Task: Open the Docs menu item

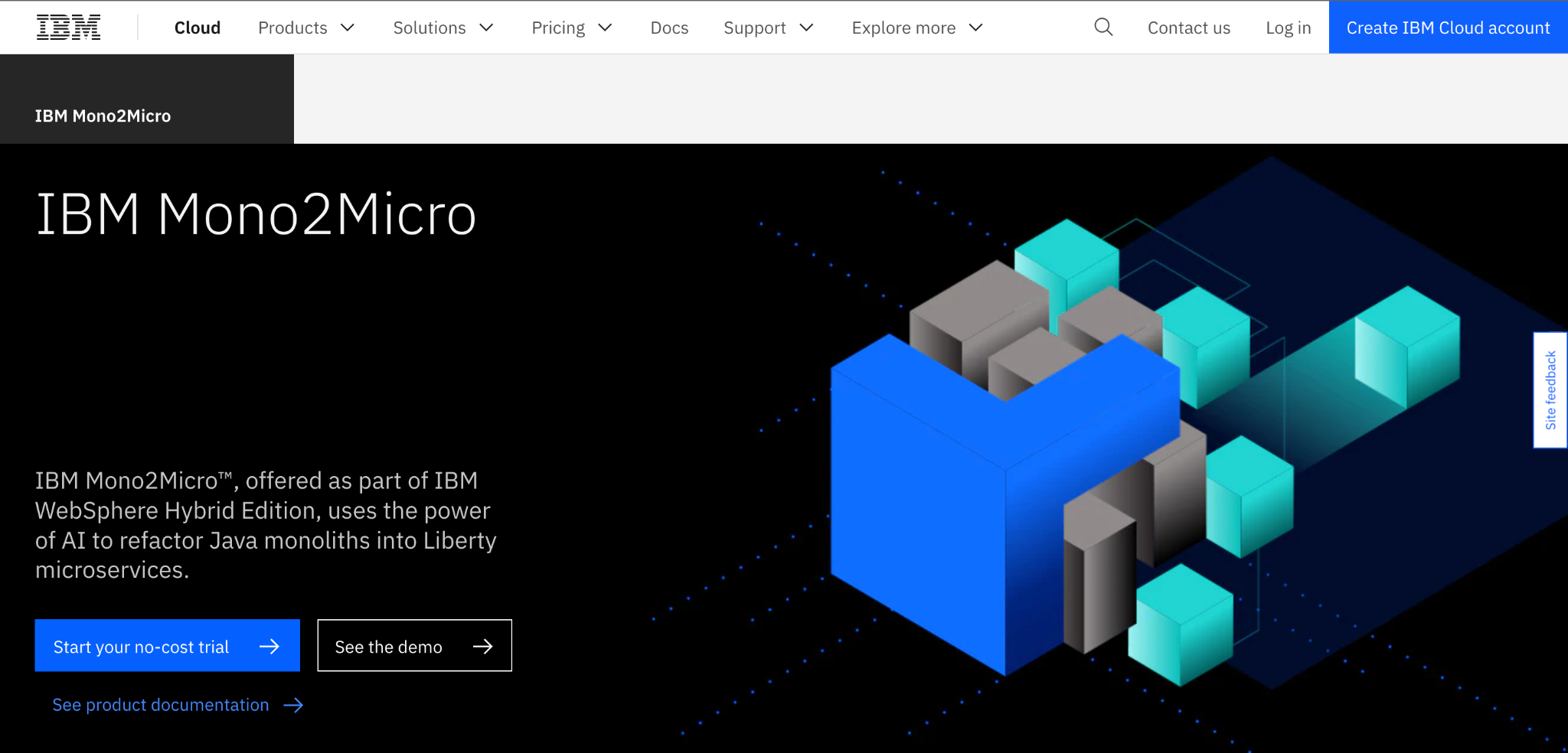Action: point(669,28)
